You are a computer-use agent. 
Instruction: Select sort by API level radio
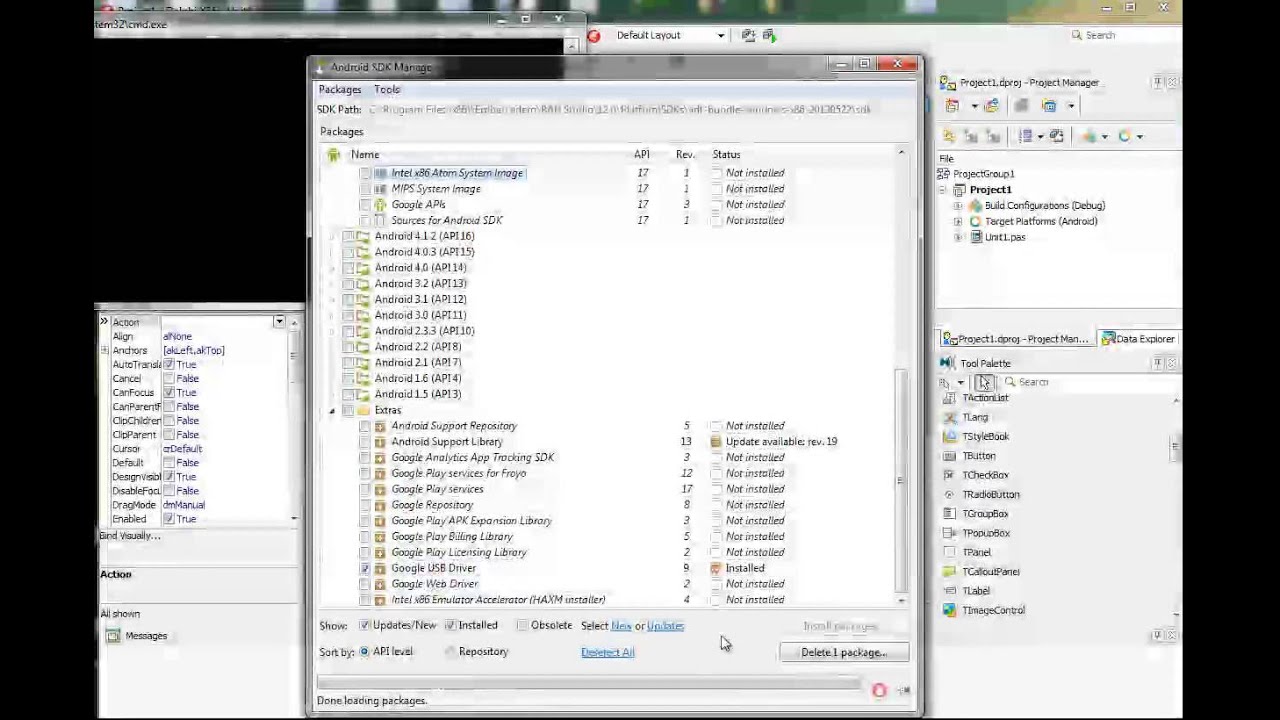tap(364, 651)
